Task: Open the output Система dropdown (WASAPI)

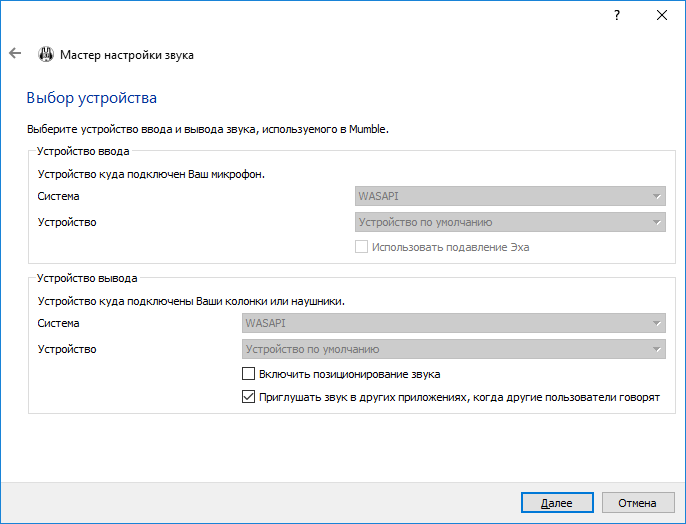Action: click(x=453, y=323)
